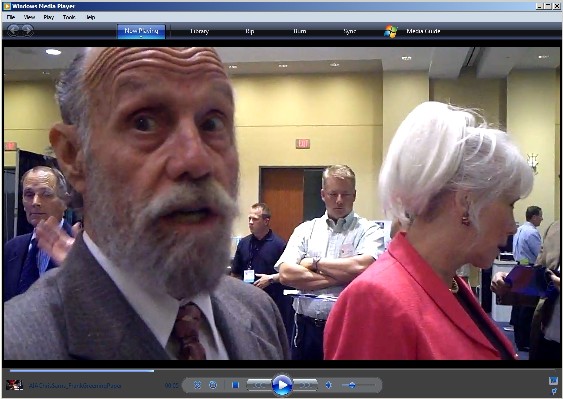Click the full screen view icon
The width and height of the screenshot is (563, 399).
click(x=553, y=380)
